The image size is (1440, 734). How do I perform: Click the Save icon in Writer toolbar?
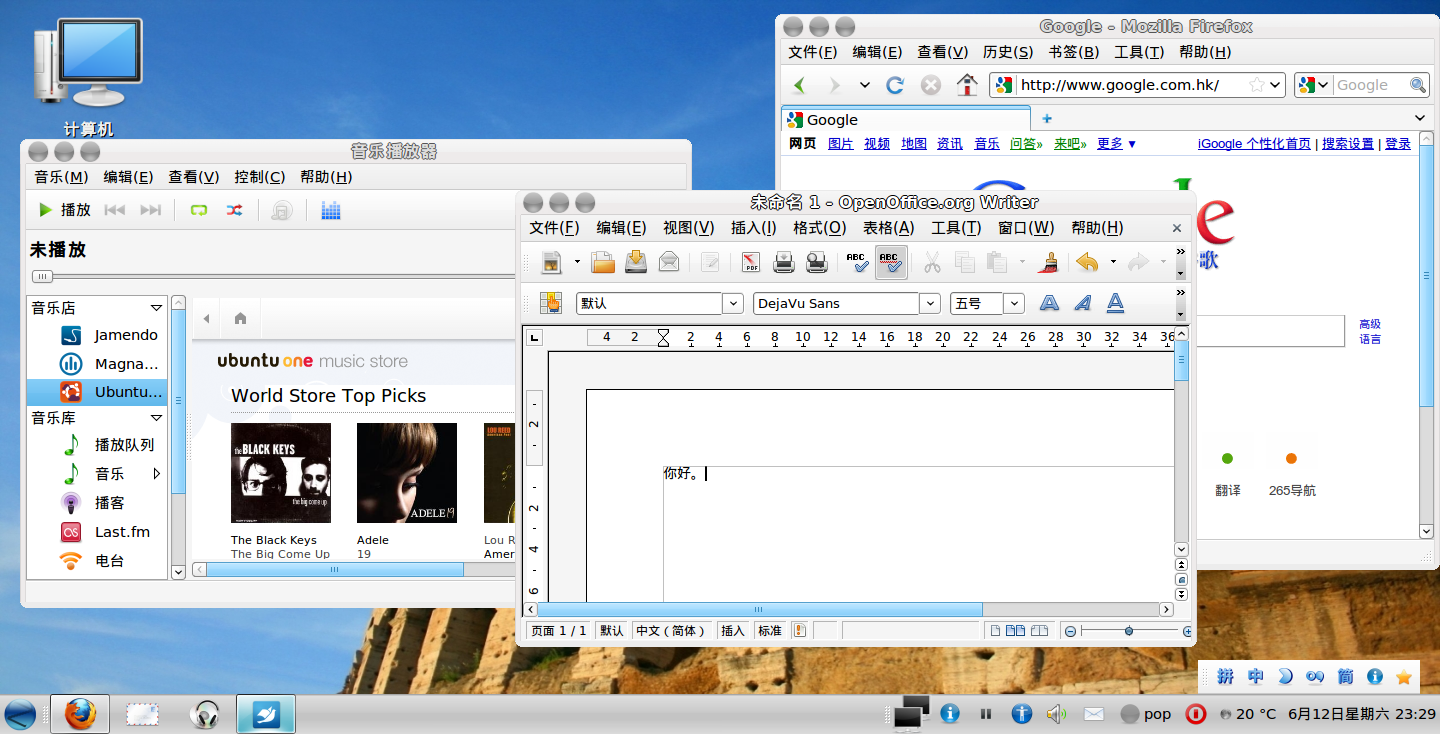(x=636, y=262)
